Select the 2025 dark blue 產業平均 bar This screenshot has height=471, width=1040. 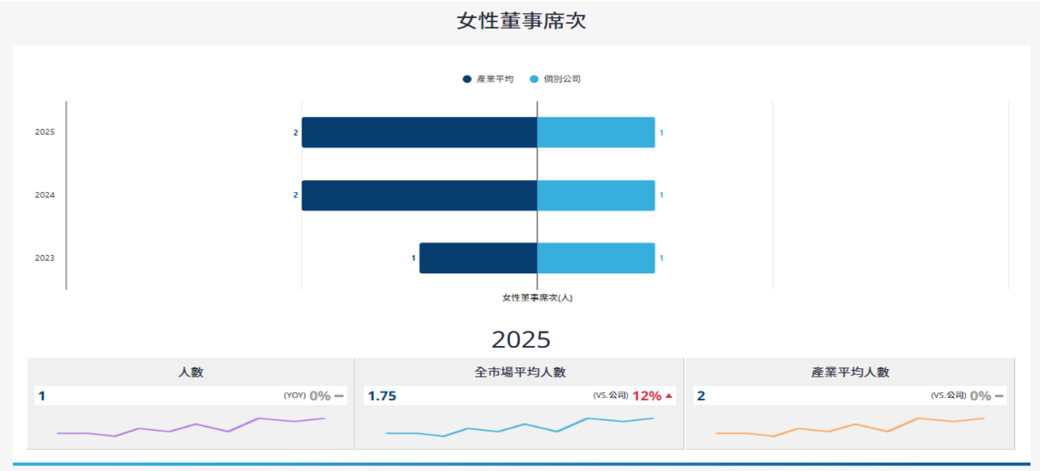[x=419, y=133]
